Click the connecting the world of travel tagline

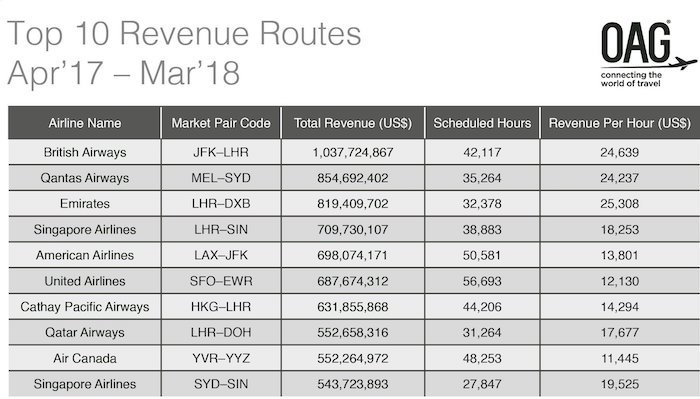(630, 79)
